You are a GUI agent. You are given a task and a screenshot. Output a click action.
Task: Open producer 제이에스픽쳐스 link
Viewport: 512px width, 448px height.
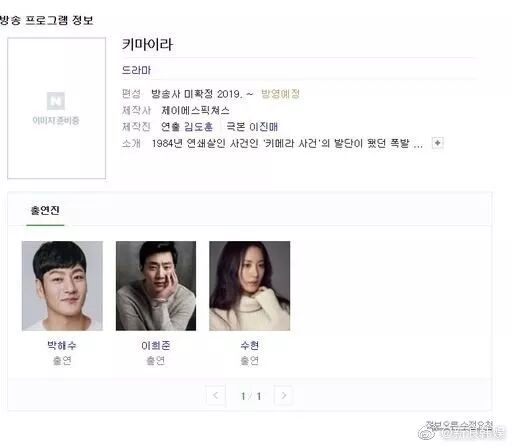[x=196, y=110]
